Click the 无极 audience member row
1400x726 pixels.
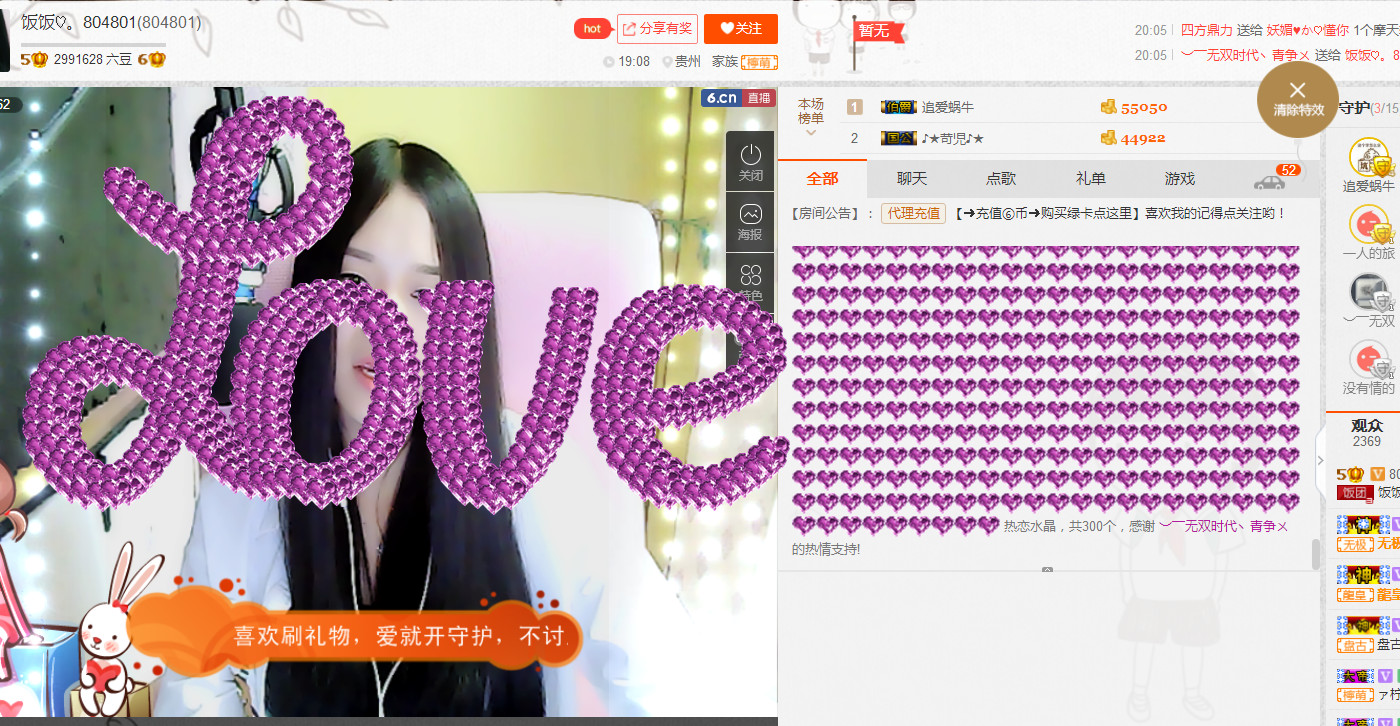click(1368, 534)
